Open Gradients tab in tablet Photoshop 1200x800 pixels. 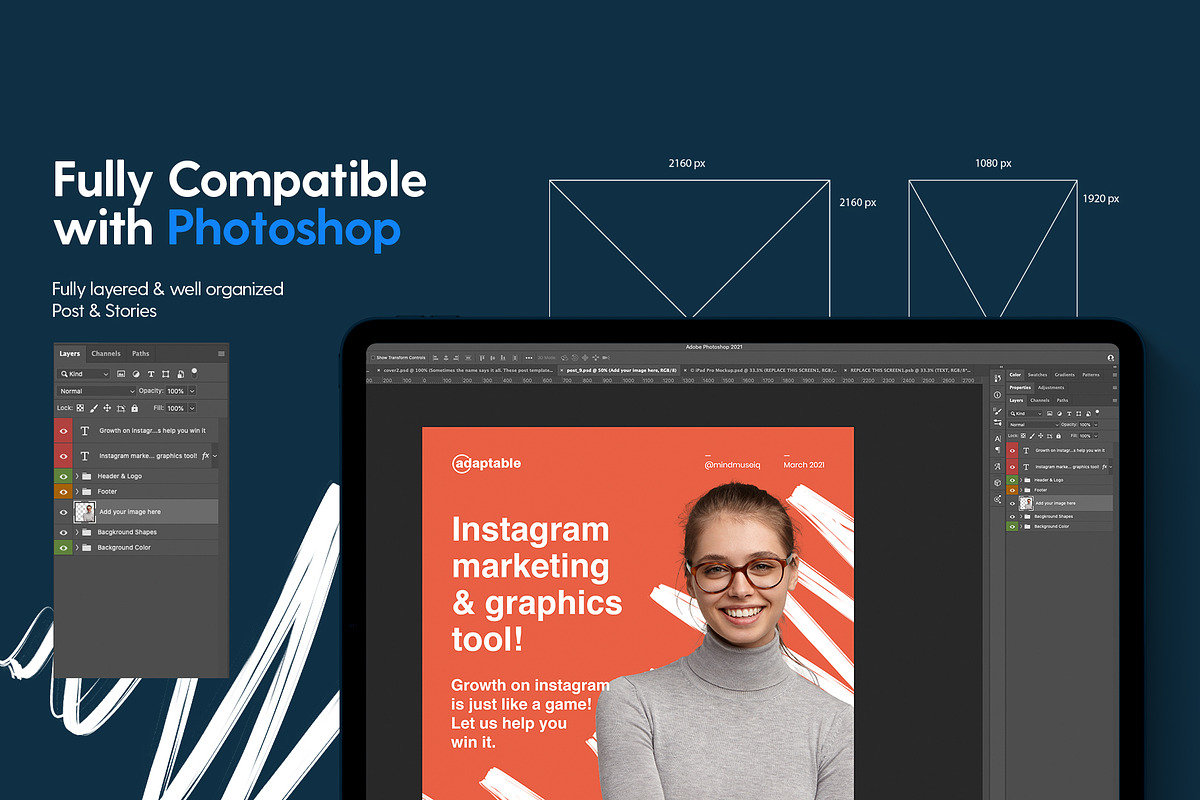[x=1064, y=375]
